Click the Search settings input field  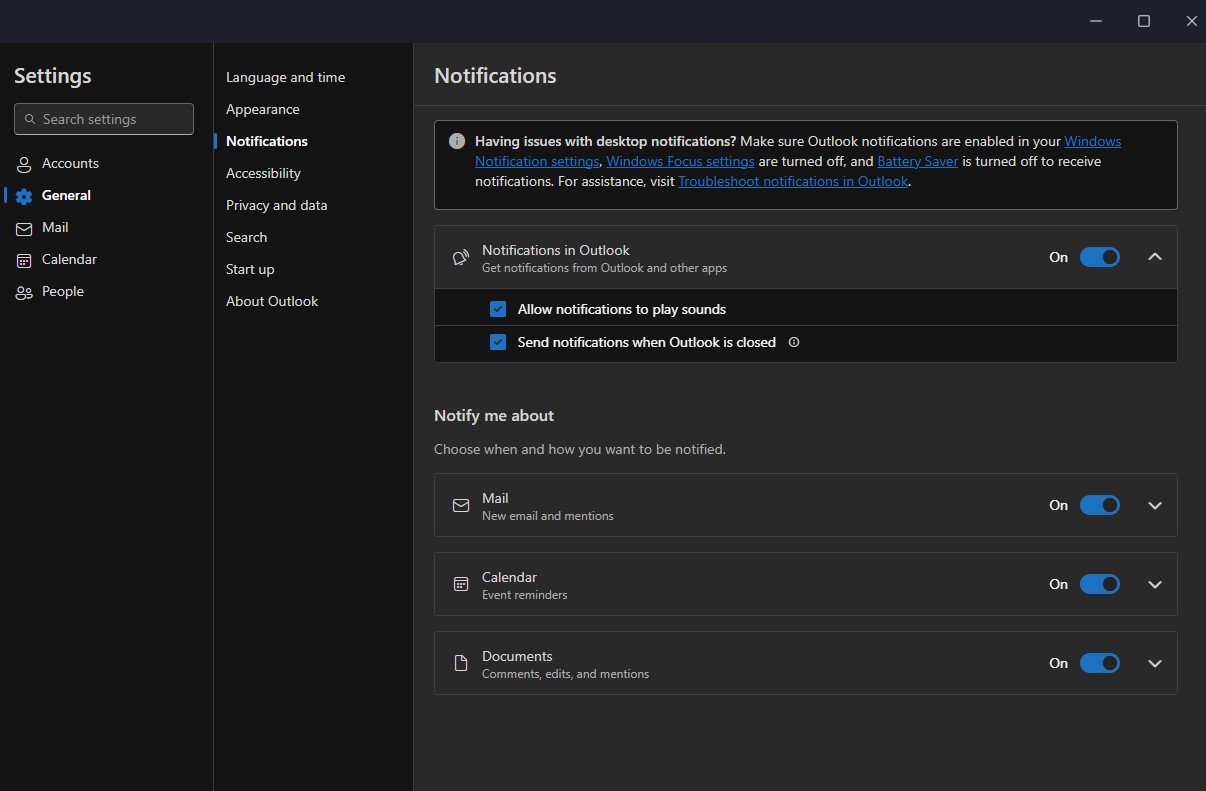104,119
